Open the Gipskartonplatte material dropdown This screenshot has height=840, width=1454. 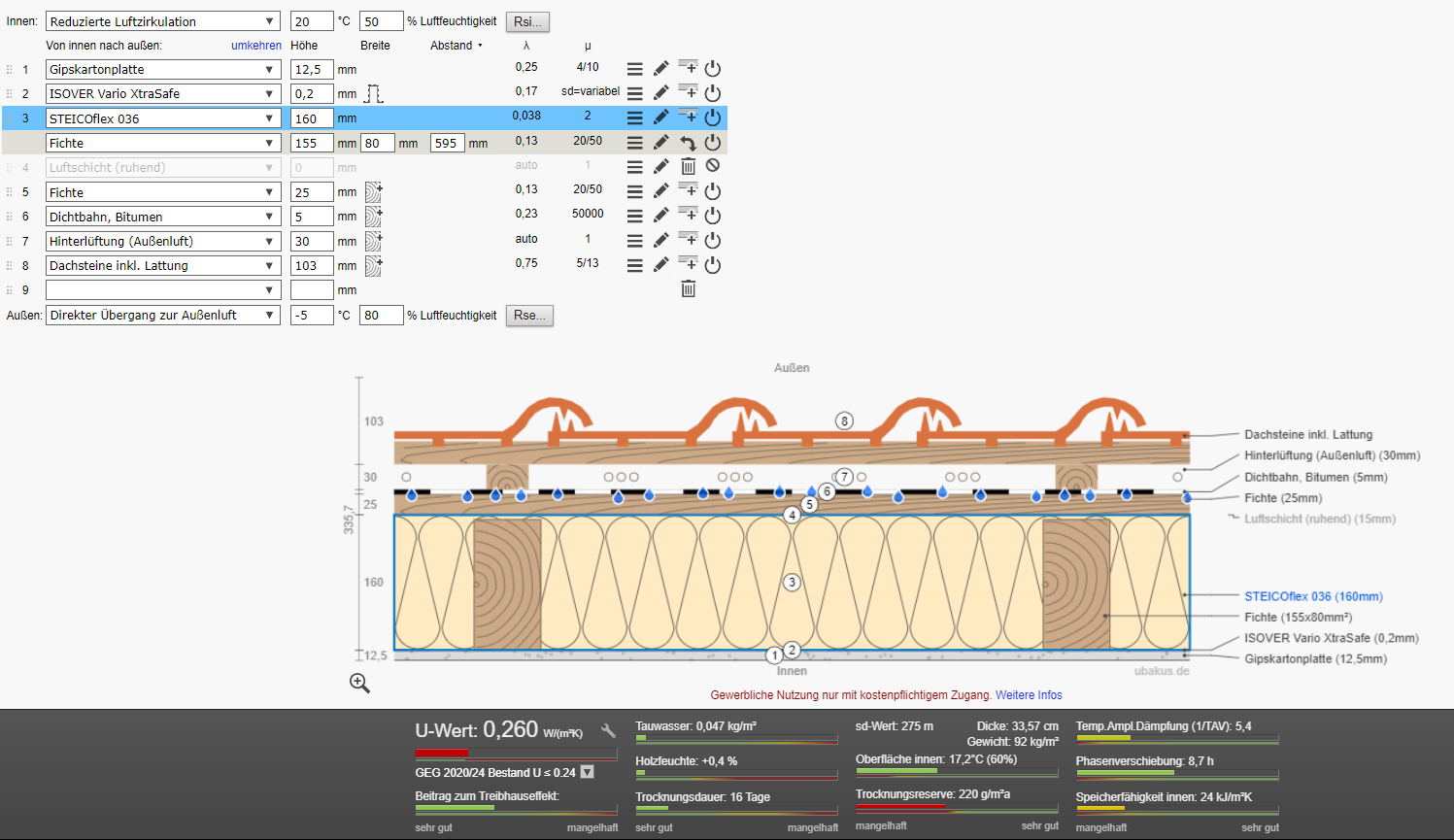(x=163, y=69)
